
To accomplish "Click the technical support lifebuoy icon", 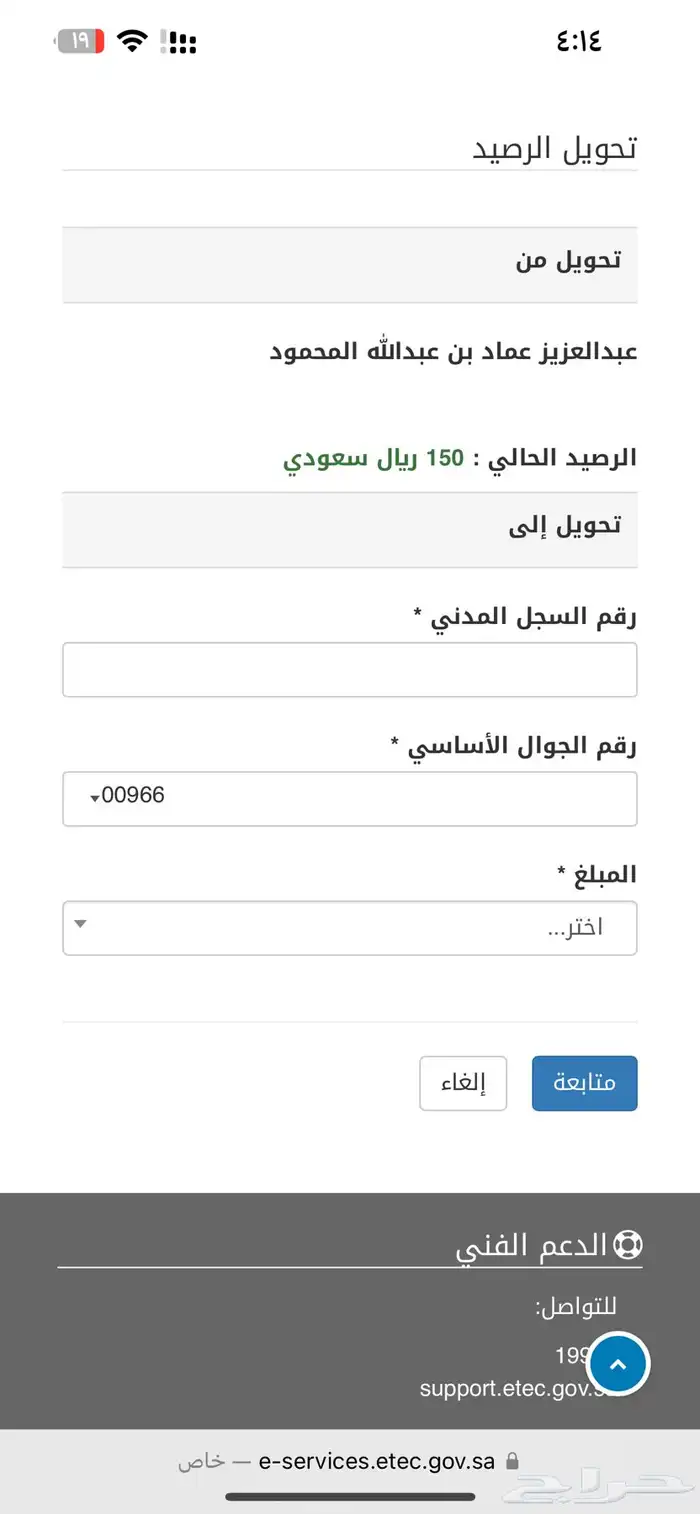I will pyautogui.click(x=628, y=1245).
